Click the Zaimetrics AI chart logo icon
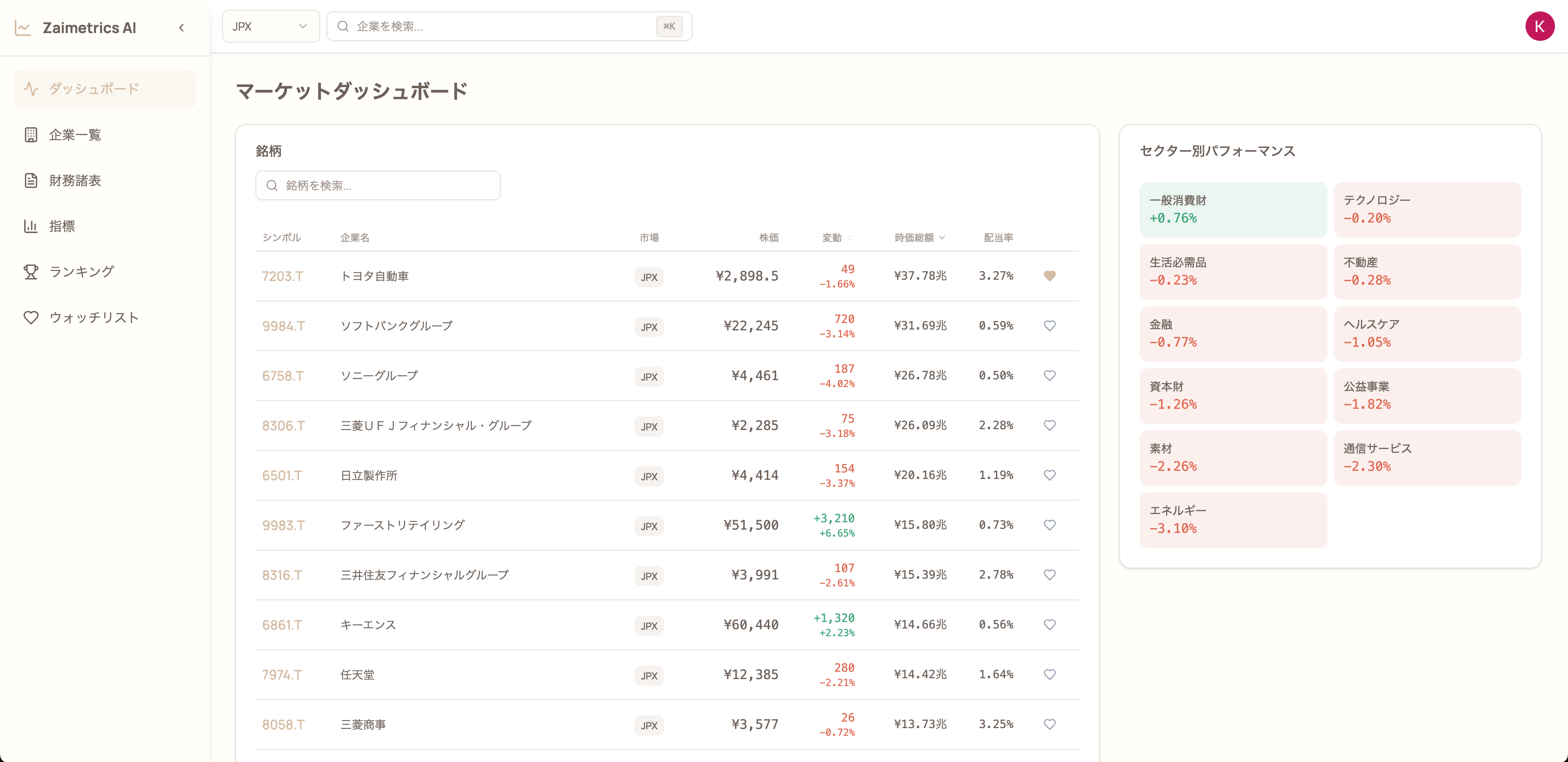 22,28
